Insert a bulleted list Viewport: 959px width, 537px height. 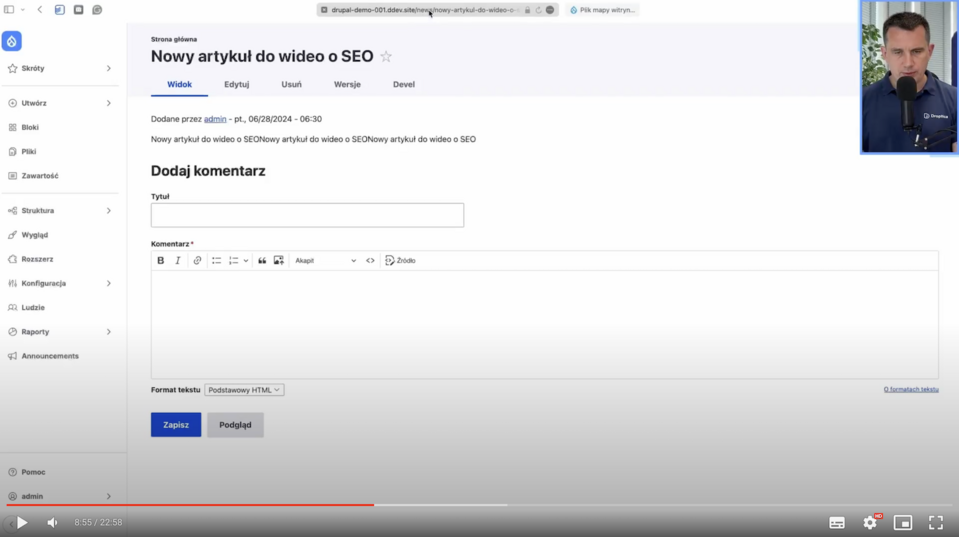pos(217,261)
